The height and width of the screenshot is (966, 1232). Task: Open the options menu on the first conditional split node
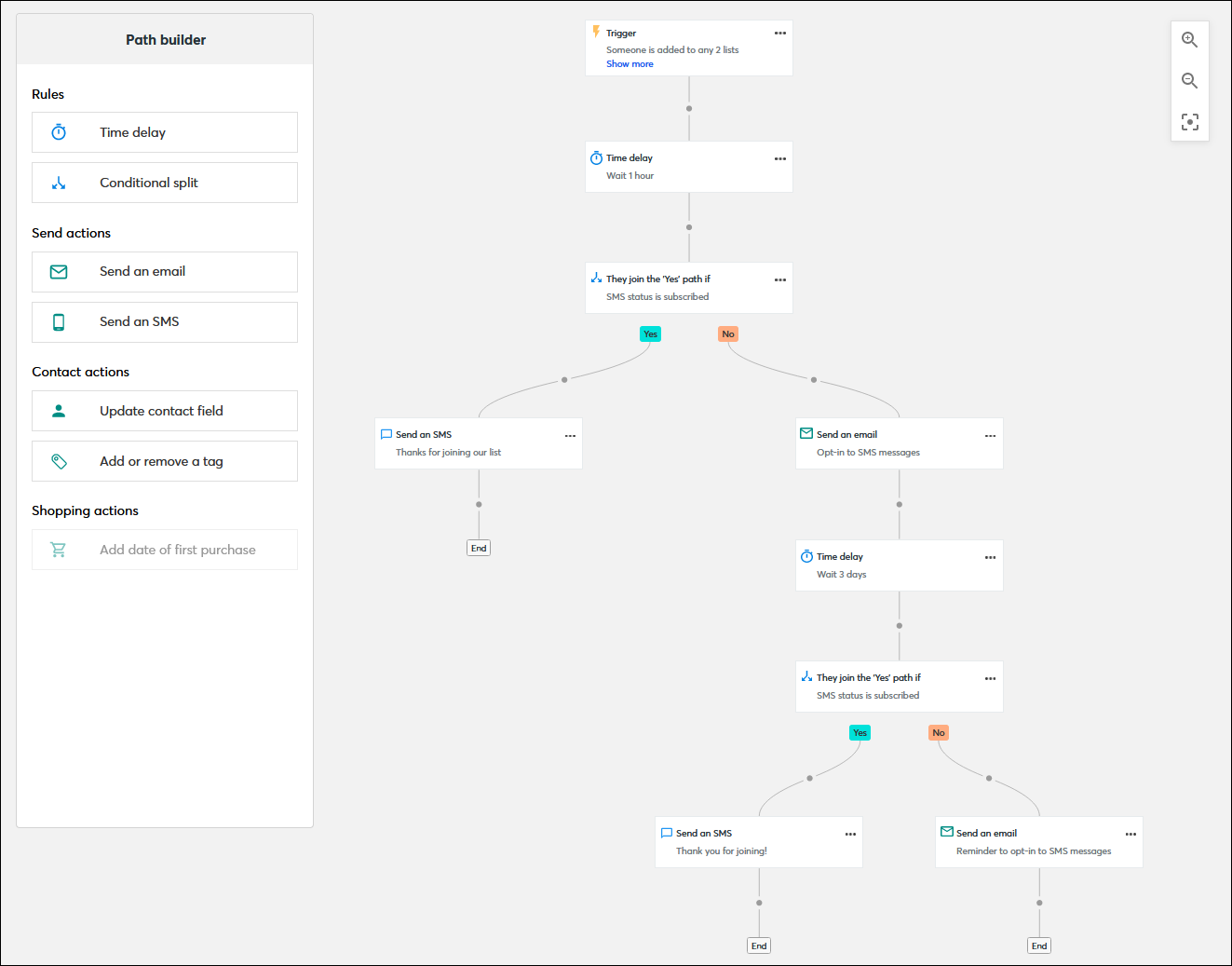pyautogui.click(x=780, y=279)
